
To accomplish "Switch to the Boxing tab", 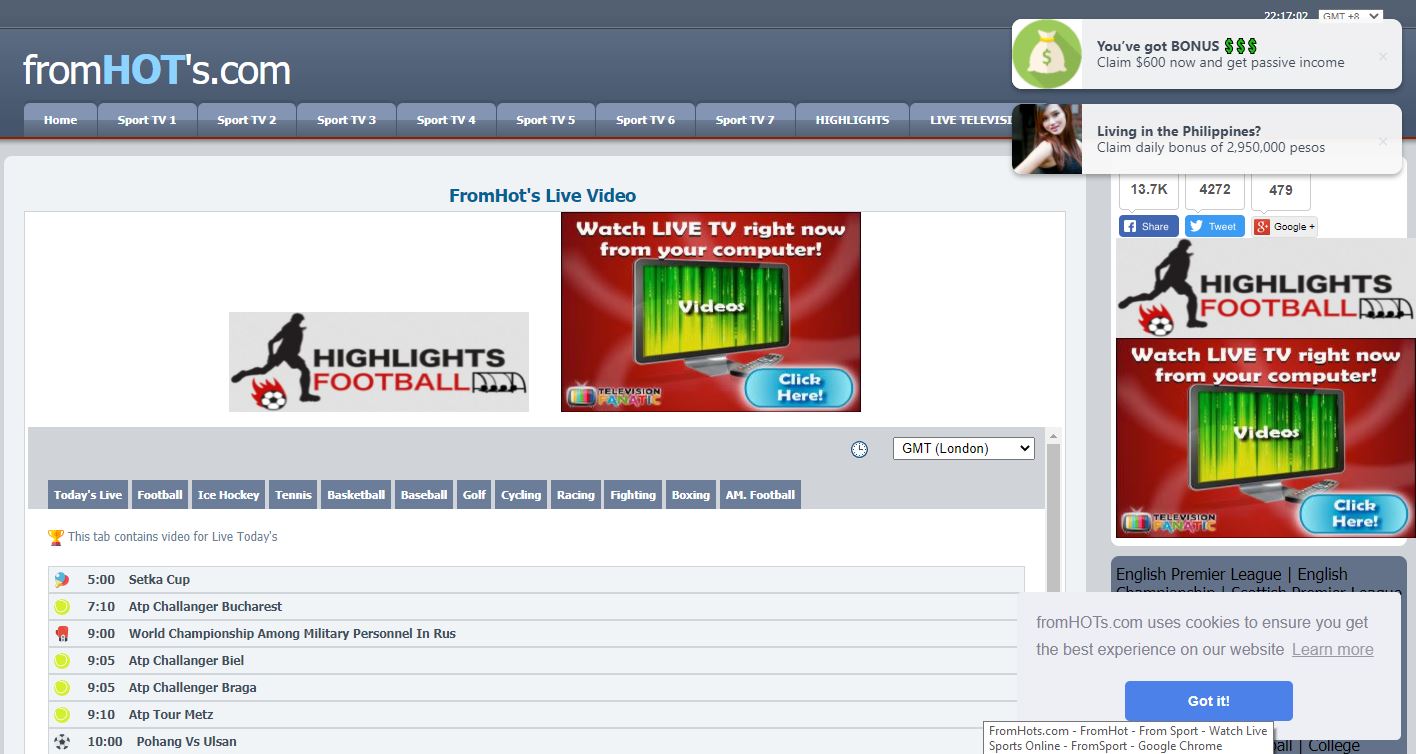I will coord(691,495).
